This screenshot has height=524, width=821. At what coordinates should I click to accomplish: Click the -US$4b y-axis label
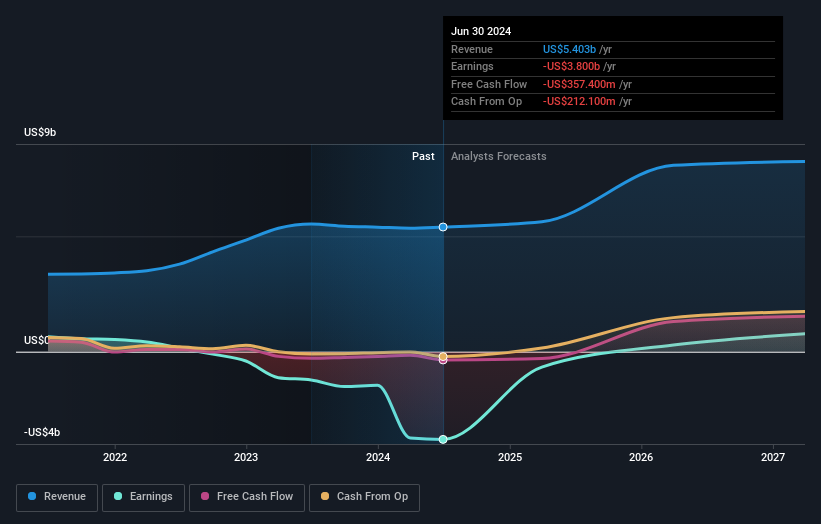(42, 432)
